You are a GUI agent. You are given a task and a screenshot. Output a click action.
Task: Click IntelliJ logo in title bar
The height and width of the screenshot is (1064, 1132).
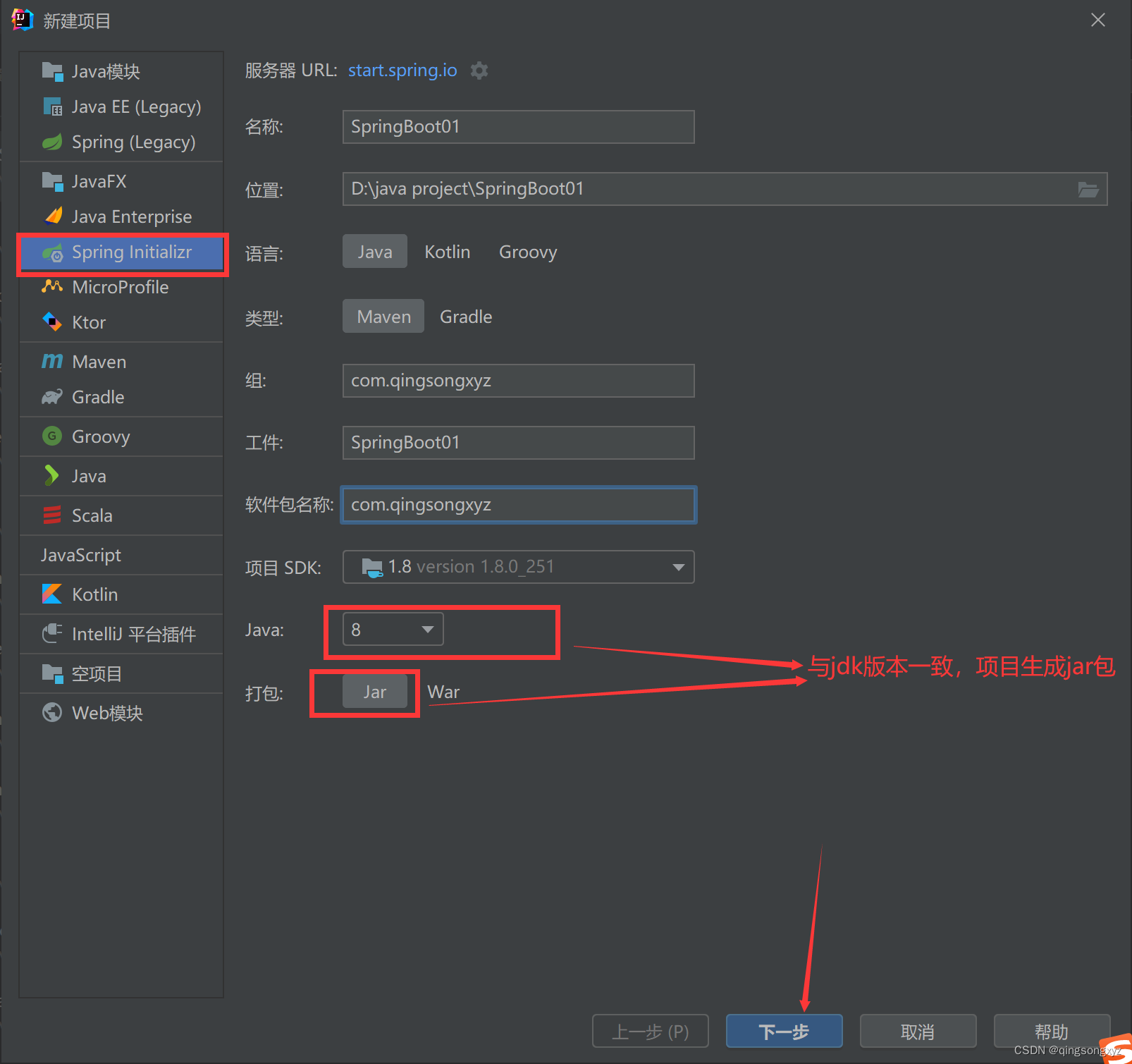(x=23, y=20)
